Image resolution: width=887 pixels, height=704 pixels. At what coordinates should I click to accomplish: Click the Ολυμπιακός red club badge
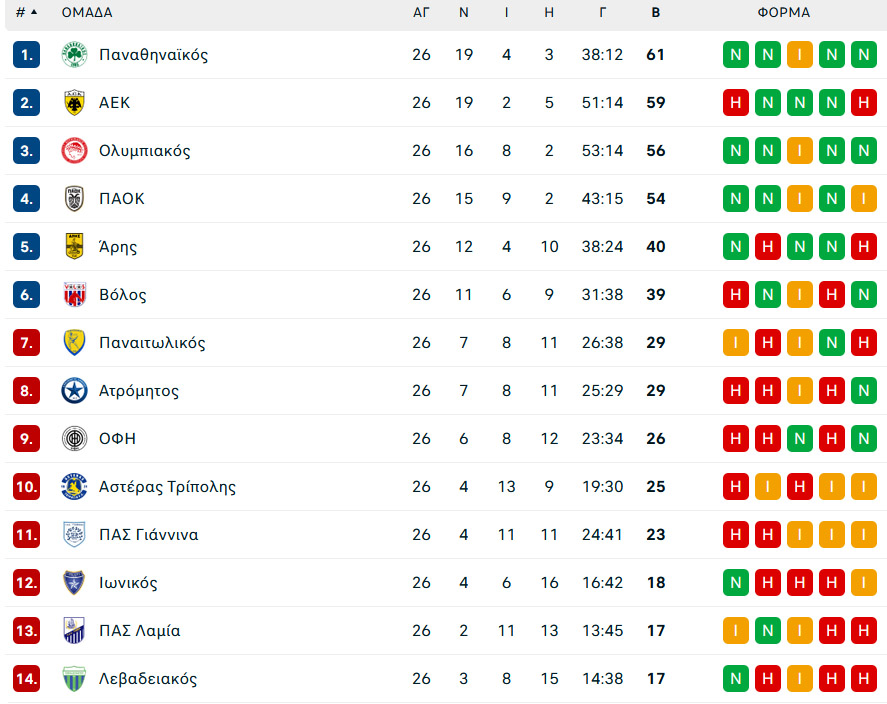coord(74,151)
